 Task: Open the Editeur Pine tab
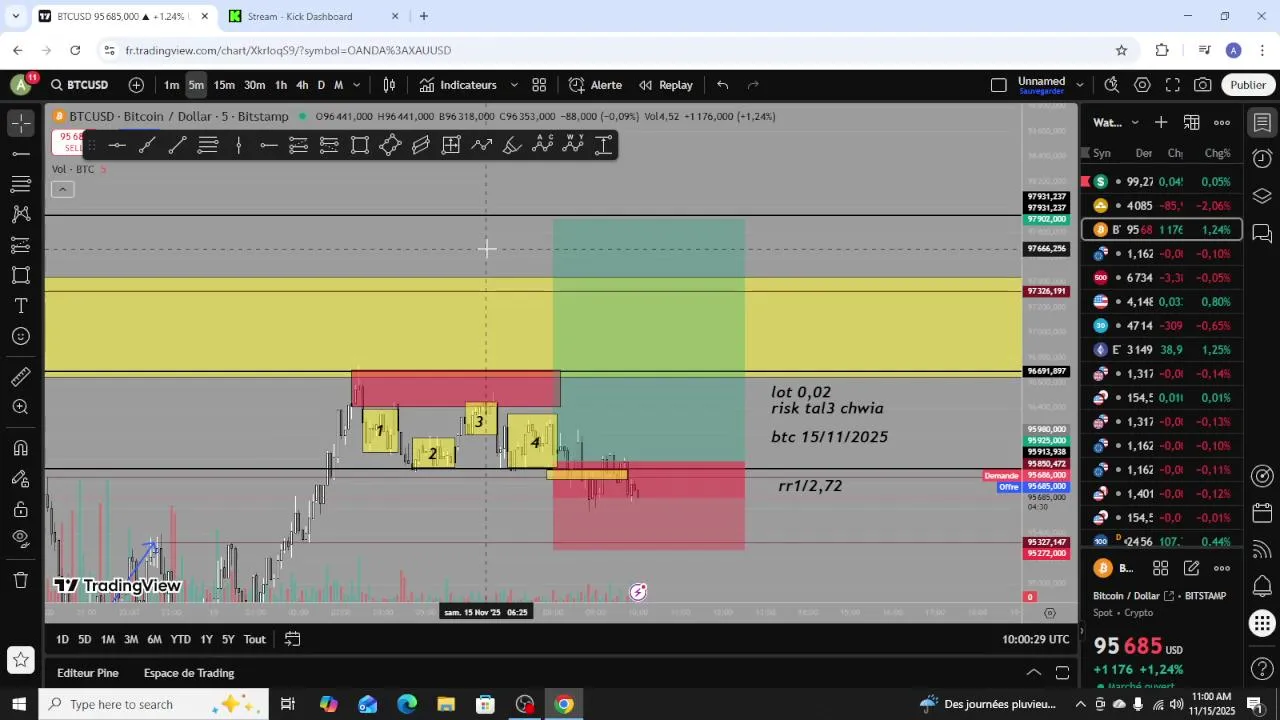[88, 673]
